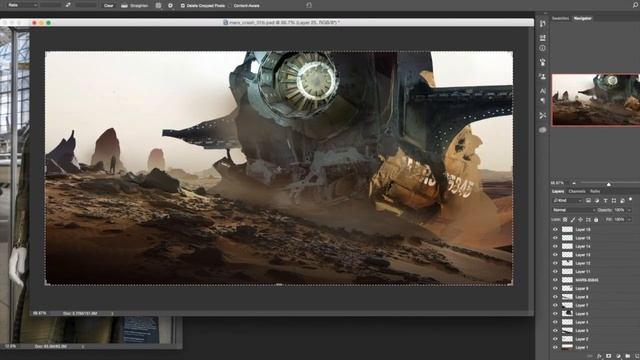
Task: Reset the crop with undo arrow
Action: tap(309, 5)
